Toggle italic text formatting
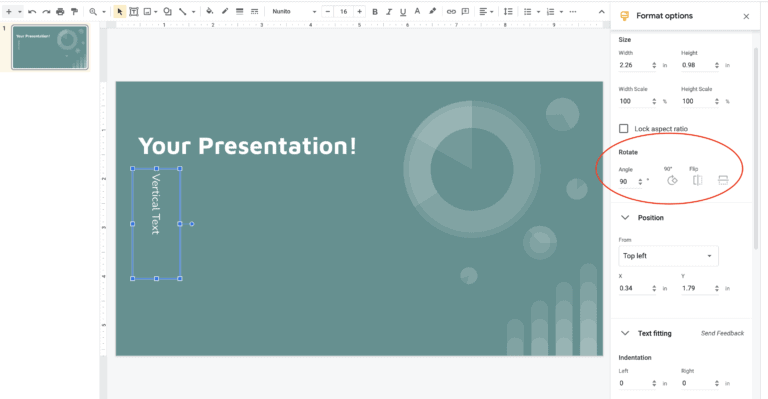The image size is (768, 399). click(x=389, y=12)
